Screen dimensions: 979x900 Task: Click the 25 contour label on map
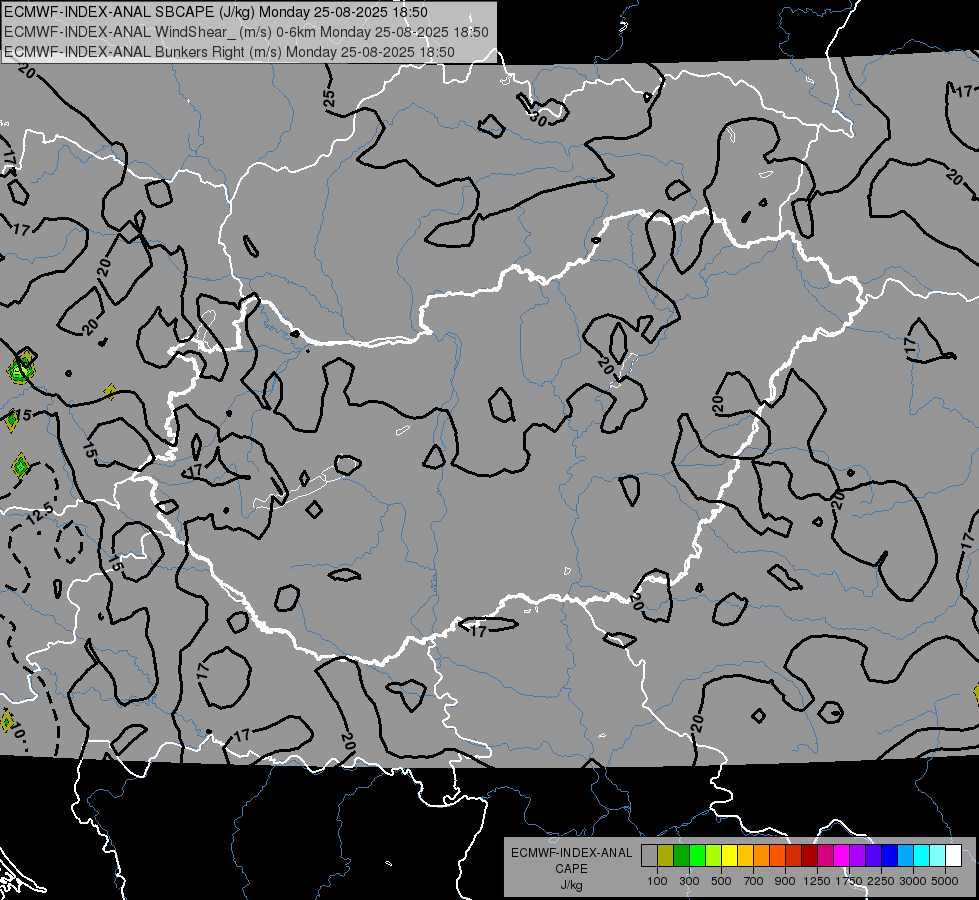click(329, 98)
